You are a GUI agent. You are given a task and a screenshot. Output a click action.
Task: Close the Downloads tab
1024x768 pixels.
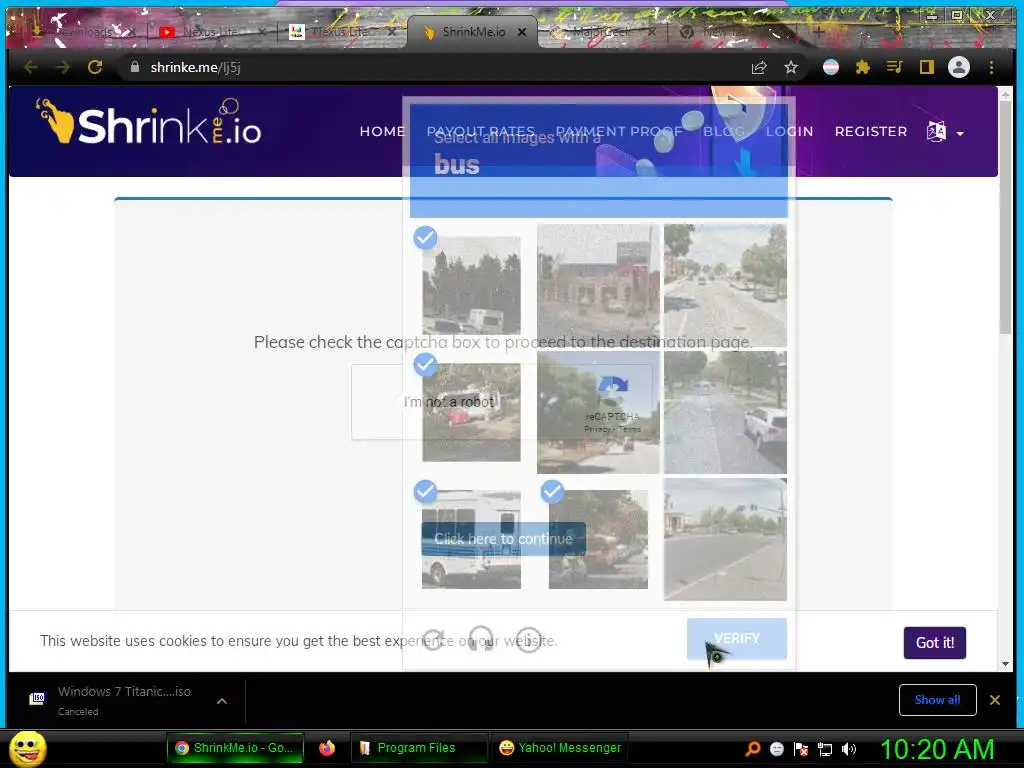pyautogui.click(x=131, y=31)
